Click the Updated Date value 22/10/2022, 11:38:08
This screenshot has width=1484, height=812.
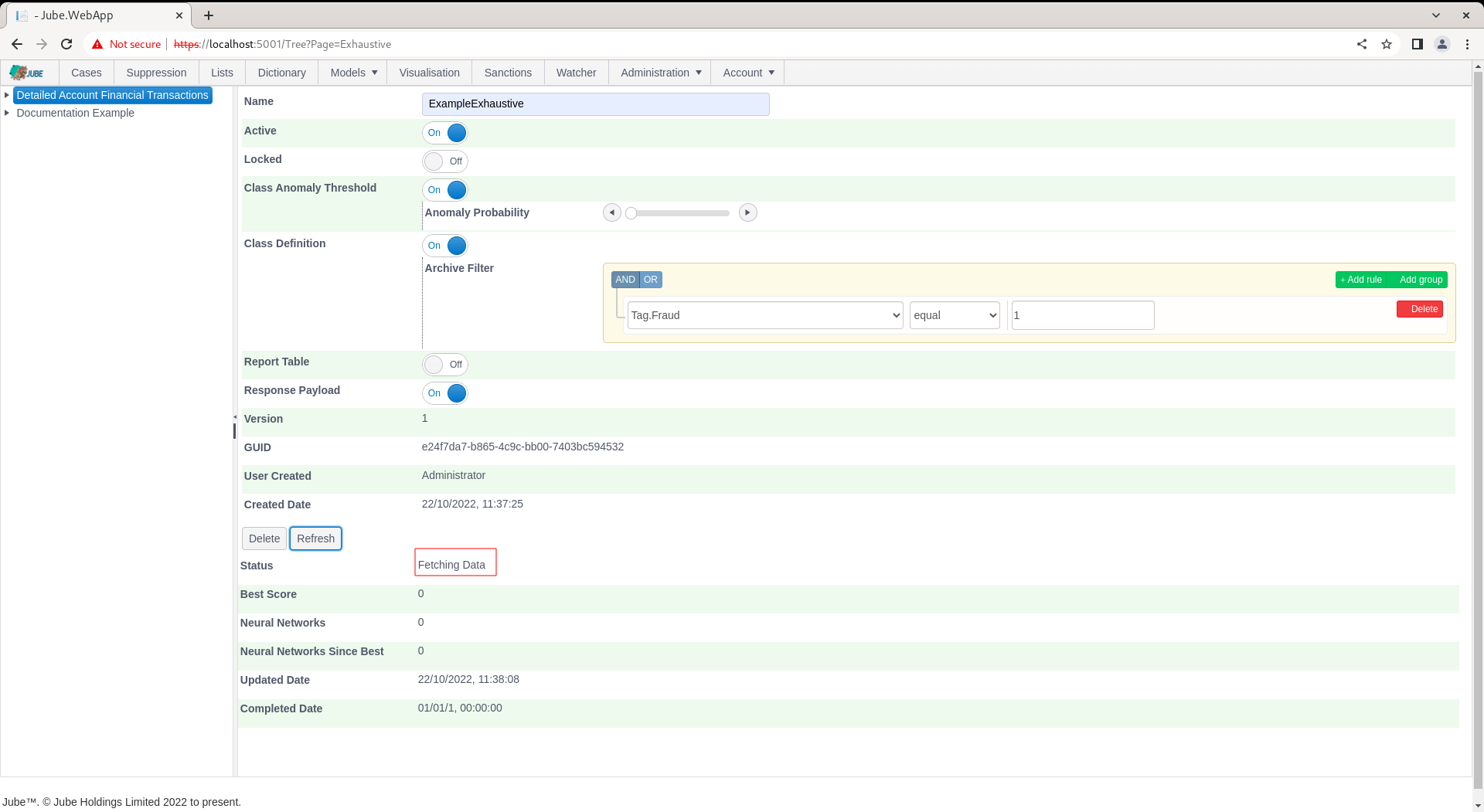click(x=468, y=679)
